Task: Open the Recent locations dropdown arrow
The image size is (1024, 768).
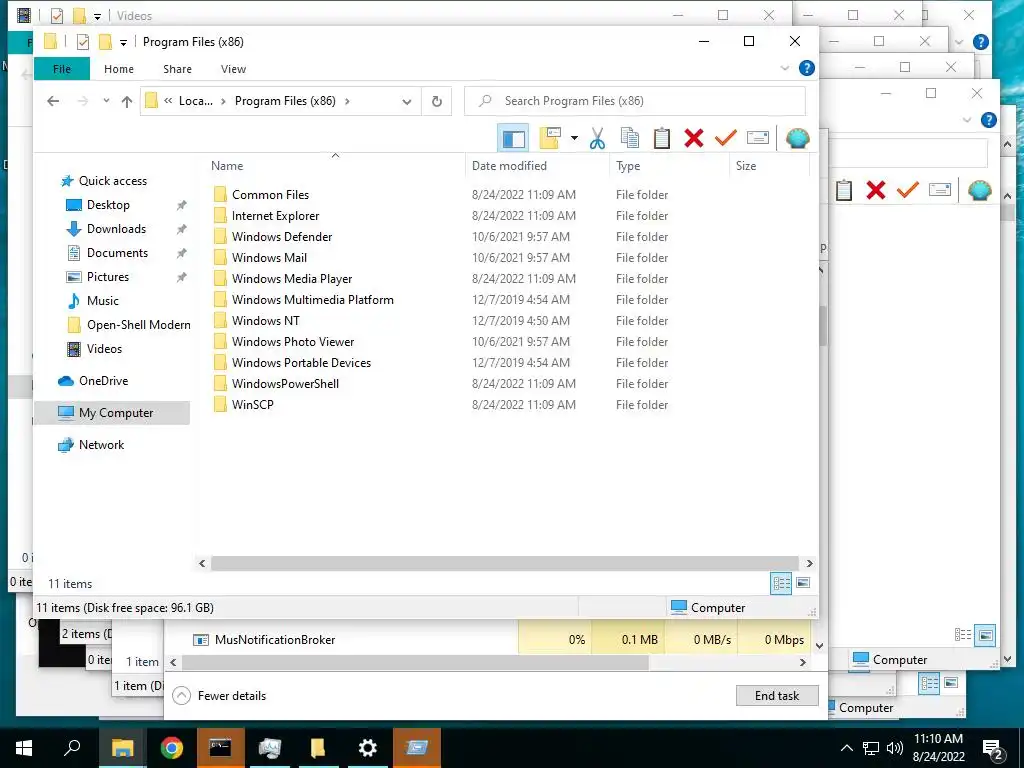Action: (x=106, y=101)
